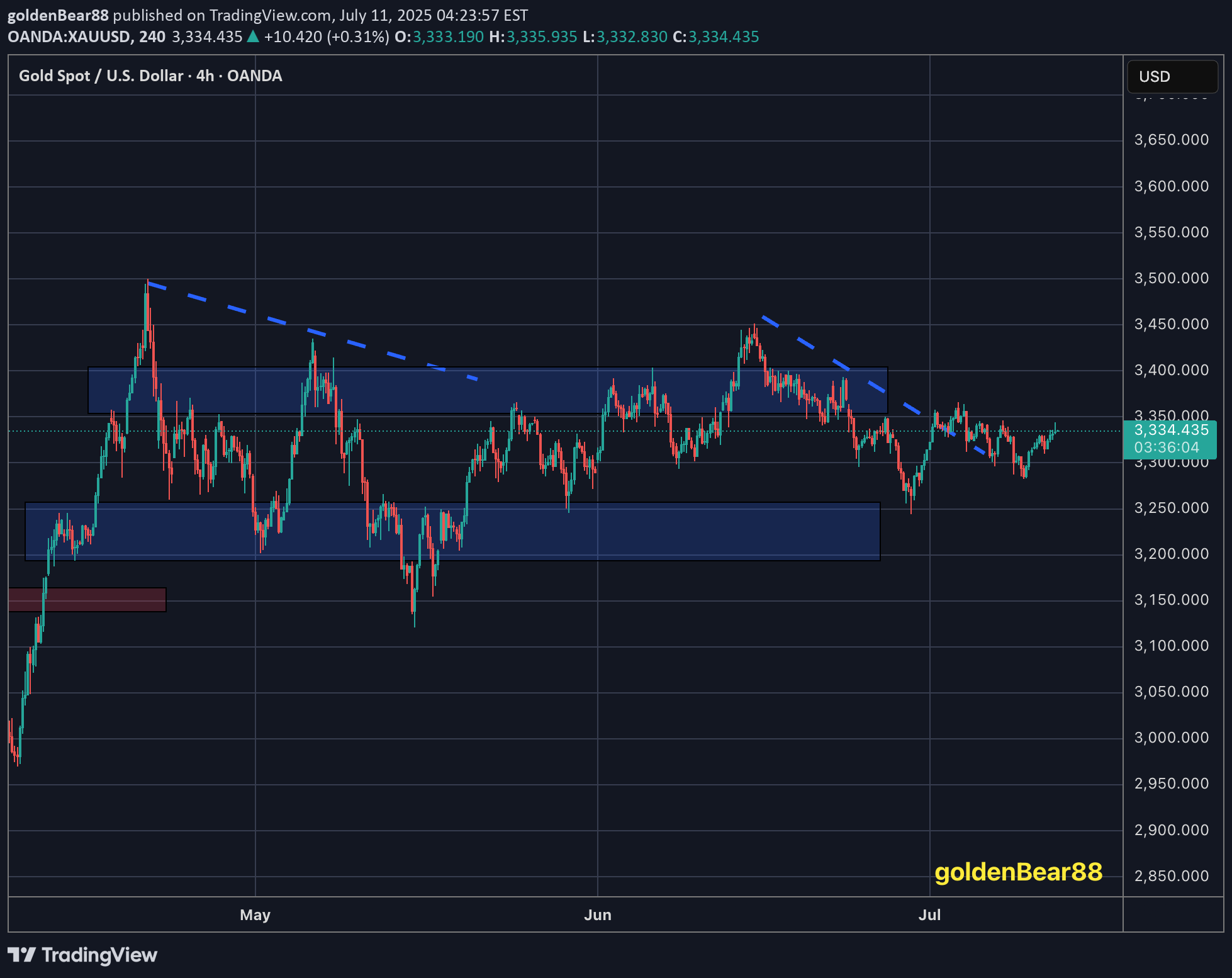This screenshot has width=1232, height=978.
Task: Click the USD currency button
Action: coord(1172,77)
